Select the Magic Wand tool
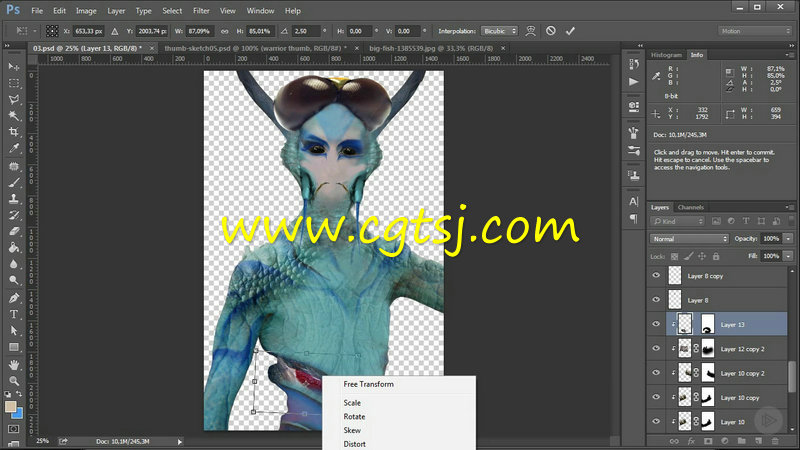800x450 pixels. coord(14,116)
